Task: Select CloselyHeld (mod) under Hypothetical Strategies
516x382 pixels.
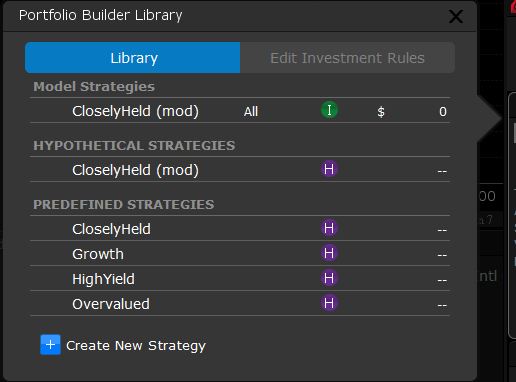Action: point(240,169)
